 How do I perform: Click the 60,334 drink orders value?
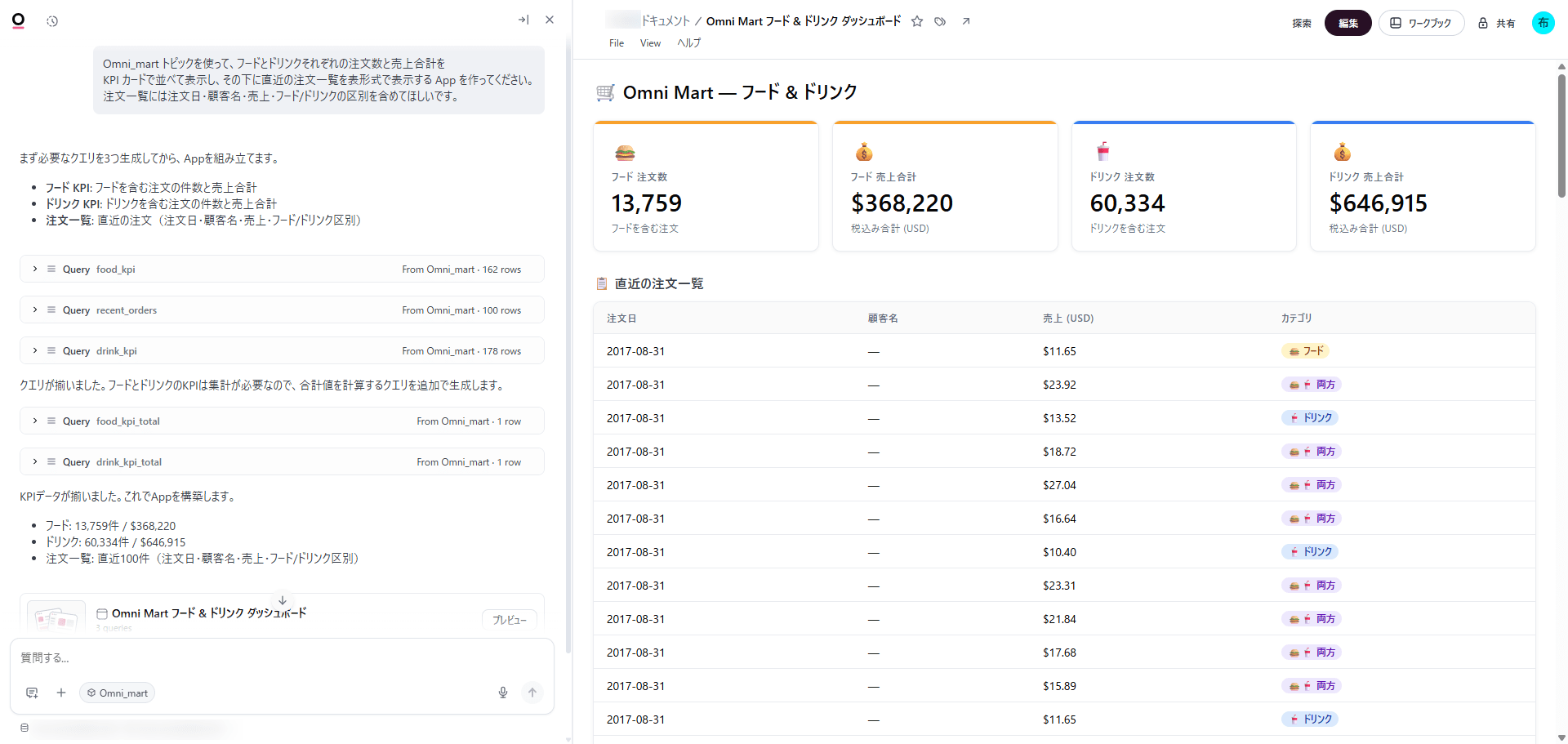(x=1127, y=203)
